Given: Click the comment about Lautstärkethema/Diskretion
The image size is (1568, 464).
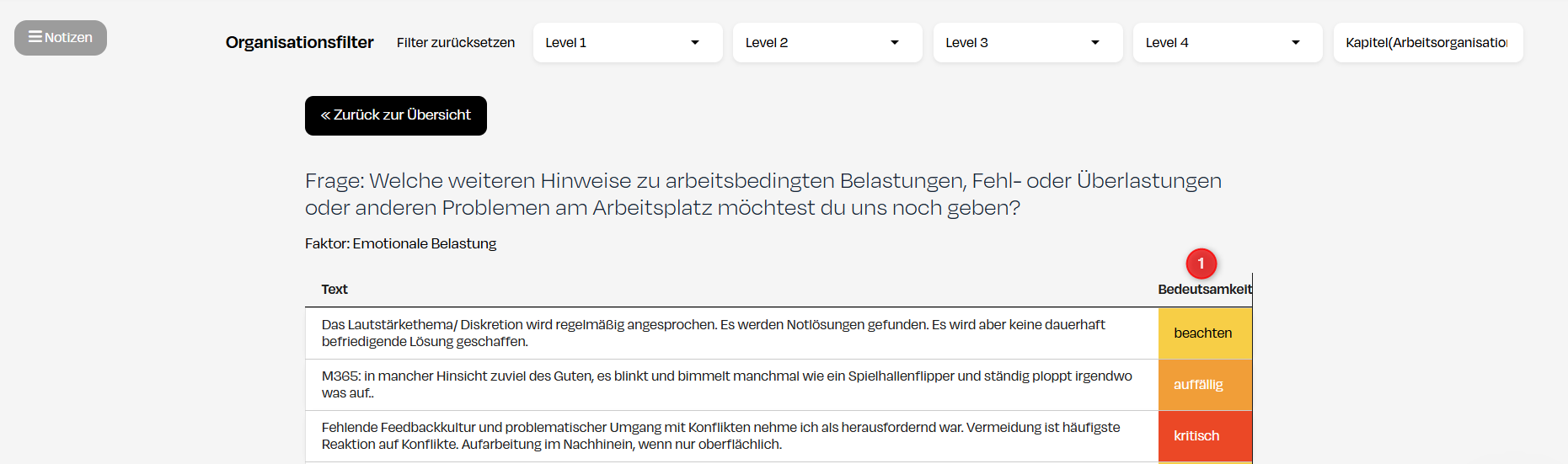Looking at the screenshot, I should 713,333.
